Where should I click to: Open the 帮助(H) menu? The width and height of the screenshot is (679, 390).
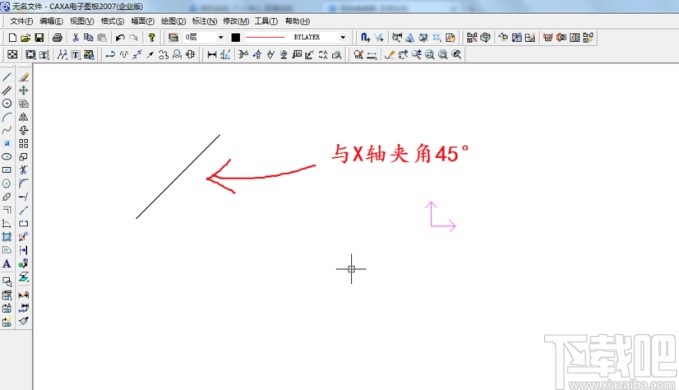click(x=297, y=21)
